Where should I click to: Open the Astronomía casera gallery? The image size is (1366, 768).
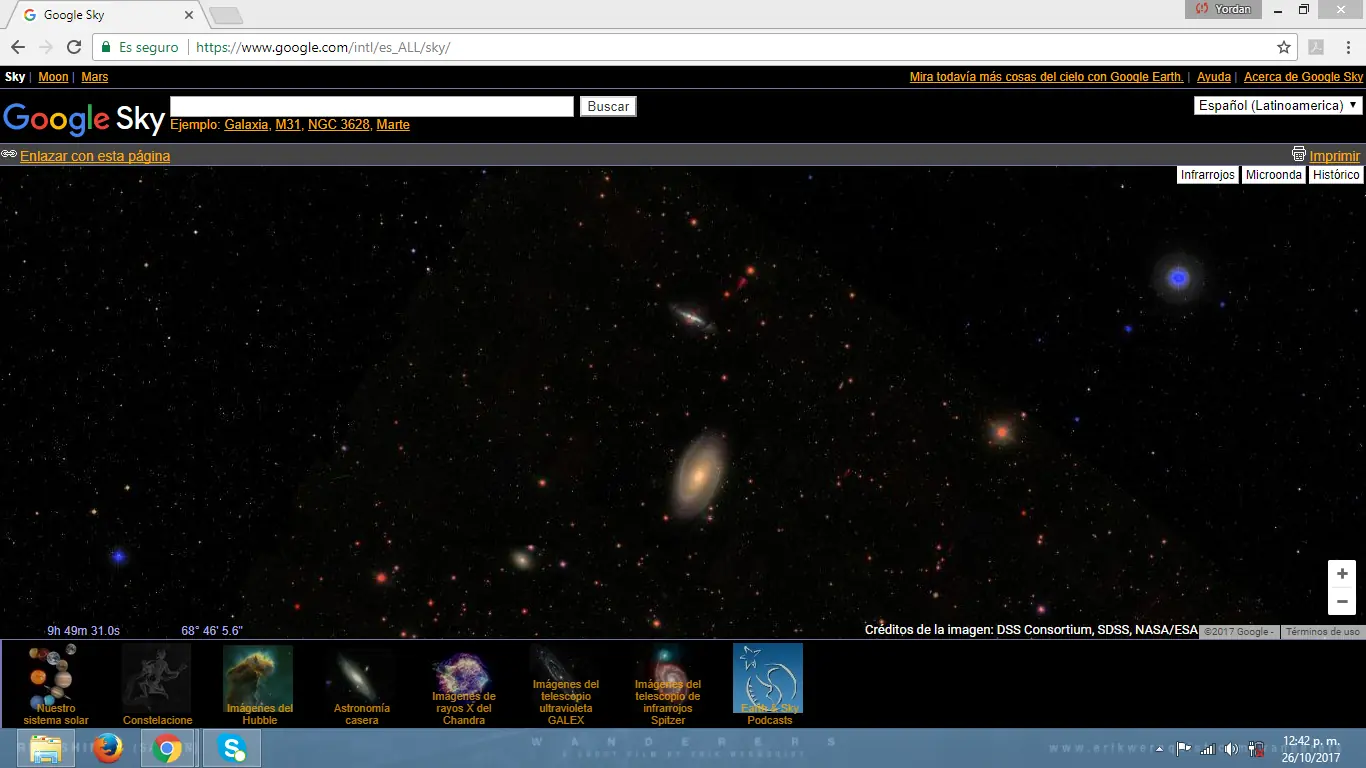click(x=361, y=685)
